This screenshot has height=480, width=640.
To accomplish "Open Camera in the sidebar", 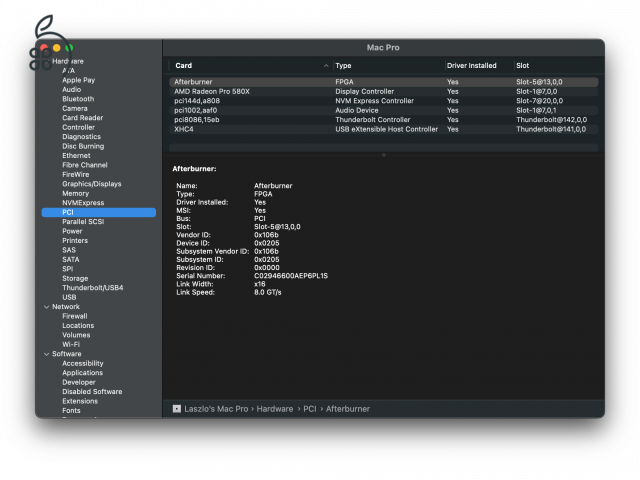I will (x=75, y=108).
